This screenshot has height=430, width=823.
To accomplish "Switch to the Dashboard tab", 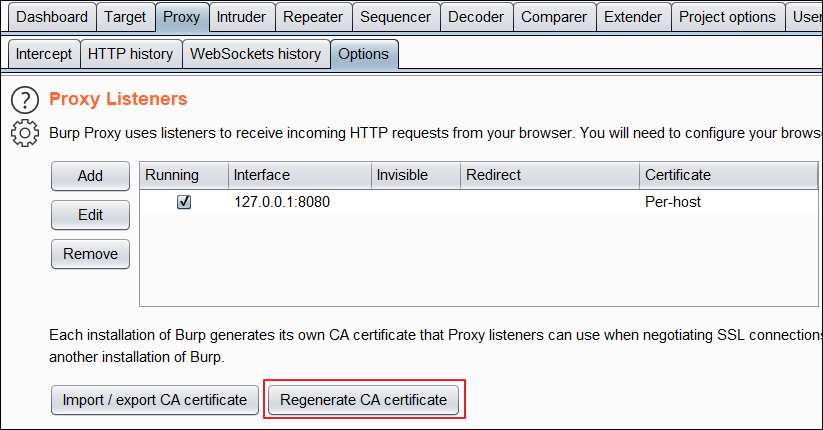I will (52, 17).
